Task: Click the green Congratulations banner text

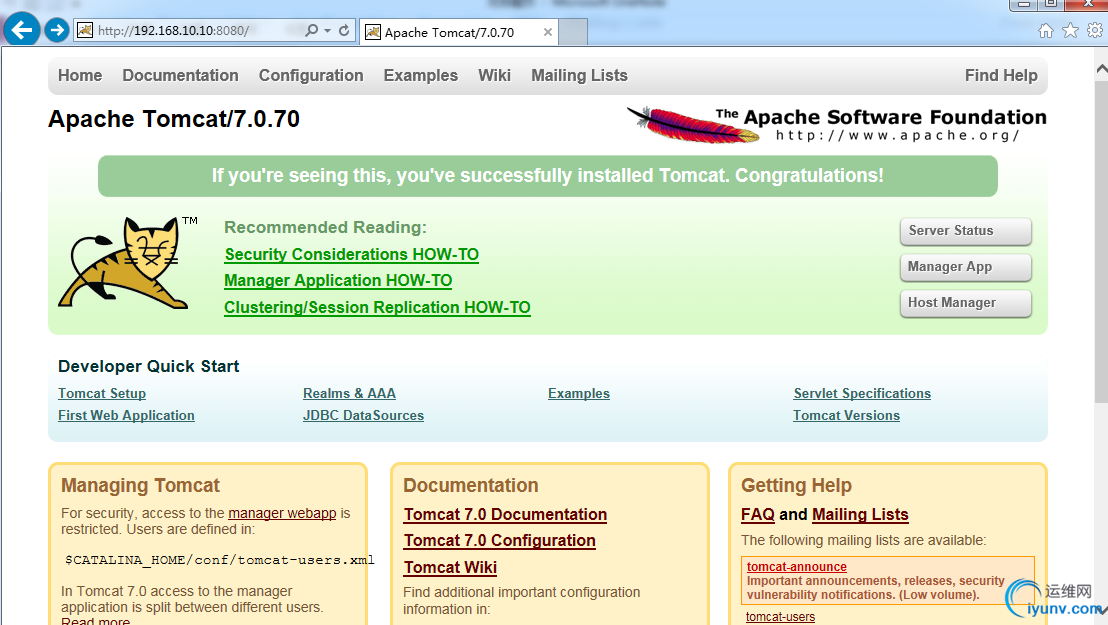Action: (548, 175)
